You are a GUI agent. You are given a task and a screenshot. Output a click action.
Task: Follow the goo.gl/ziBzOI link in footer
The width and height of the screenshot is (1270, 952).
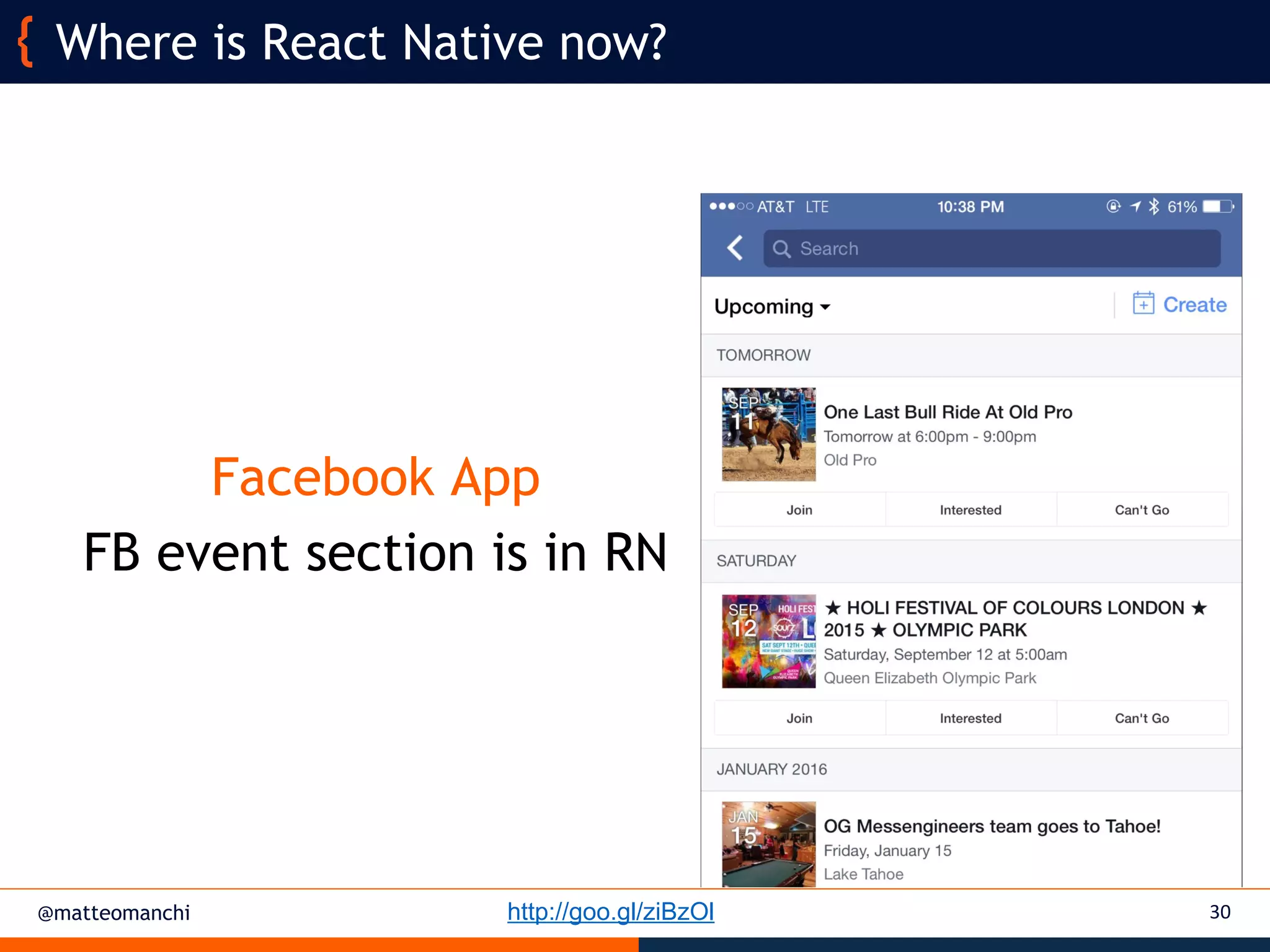point(611,912)
